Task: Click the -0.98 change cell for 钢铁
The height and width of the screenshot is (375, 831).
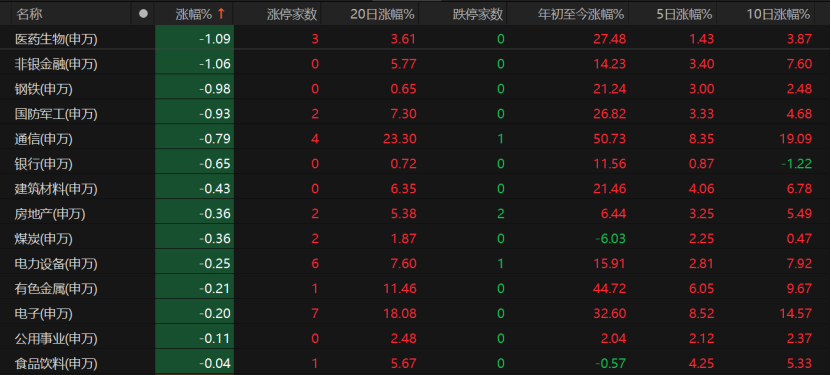Action: pyautogui.click(x=195, y=88)
